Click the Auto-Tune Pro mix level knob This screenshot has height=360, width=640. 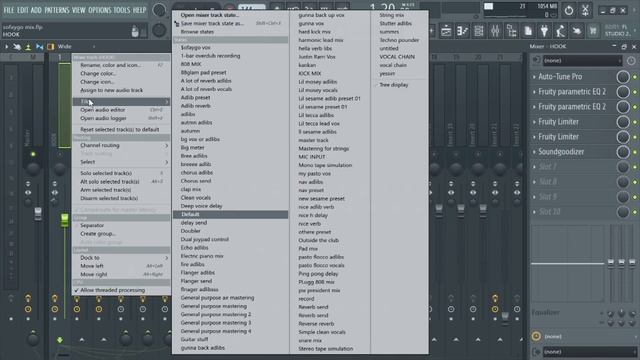(x=623, y=77)
